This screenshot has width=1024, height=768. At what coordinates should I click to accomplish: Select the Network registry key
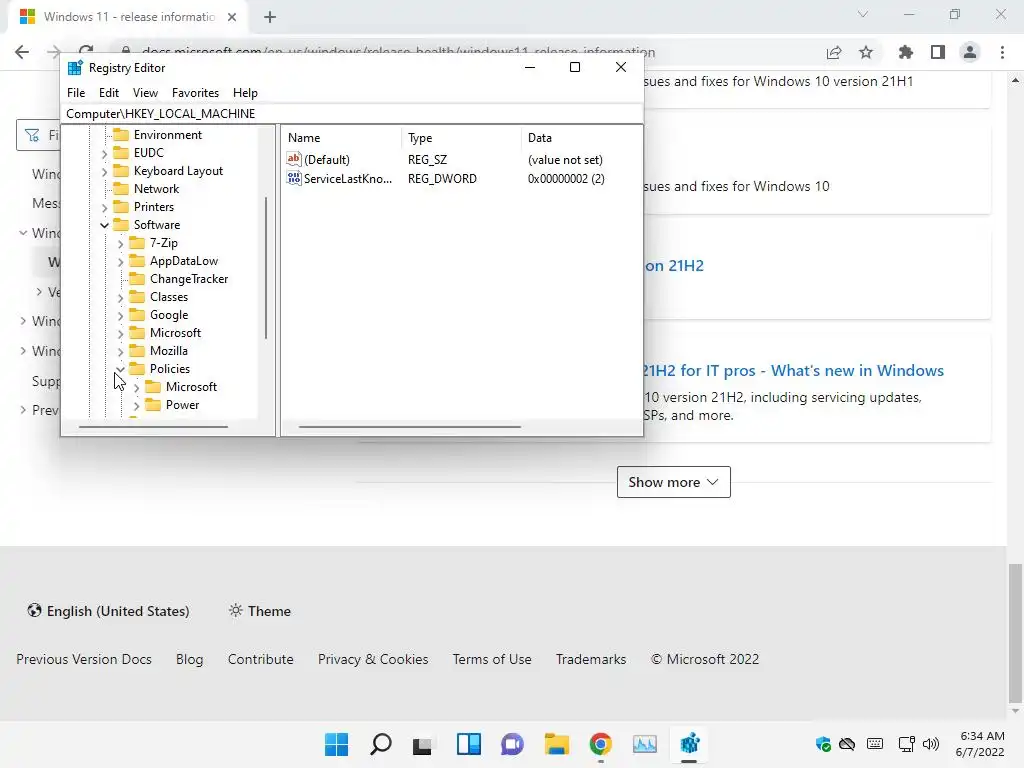[156, 189]
